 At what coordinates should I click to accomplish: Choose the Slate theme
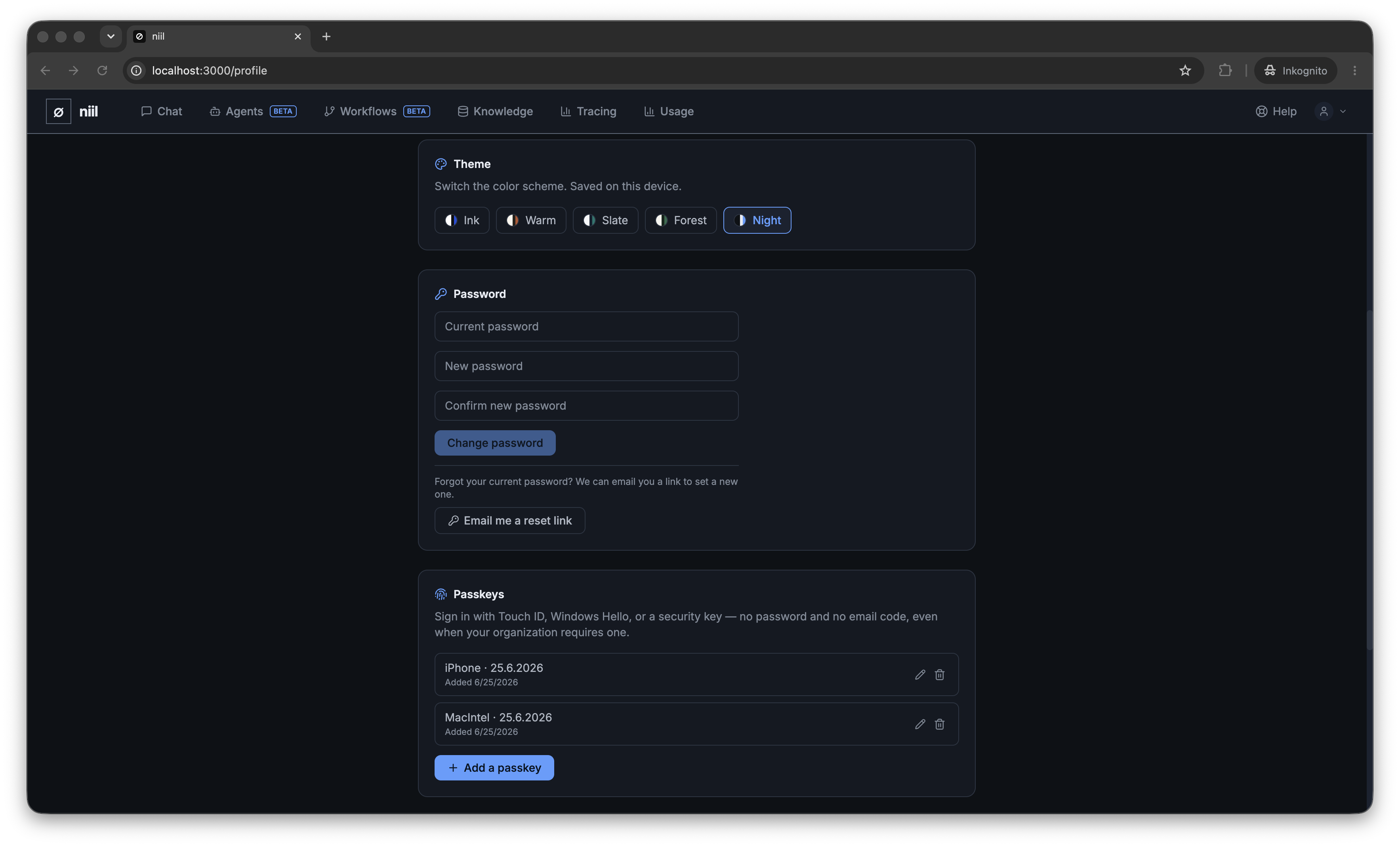click(605, 220)
